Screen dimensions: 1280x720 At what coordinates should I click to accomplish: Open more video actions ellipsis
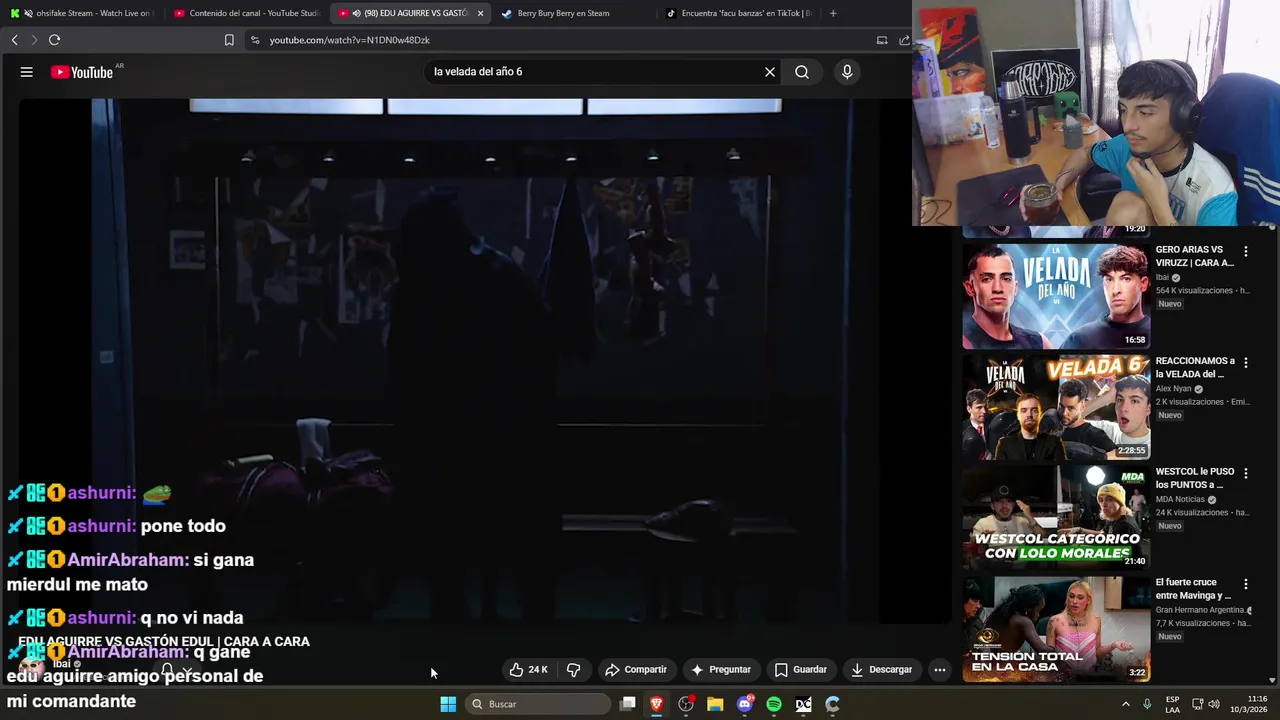tap(939, 670)
